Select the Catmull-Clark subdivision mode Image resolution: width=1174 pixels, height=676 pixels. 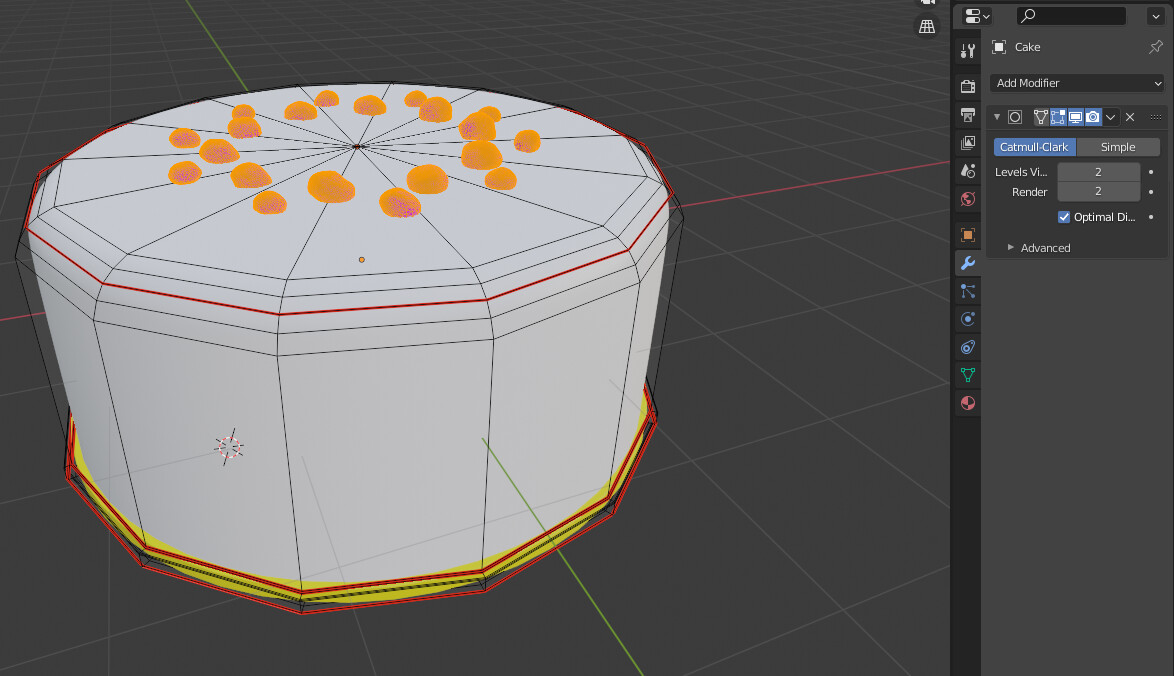(1034, 146)
